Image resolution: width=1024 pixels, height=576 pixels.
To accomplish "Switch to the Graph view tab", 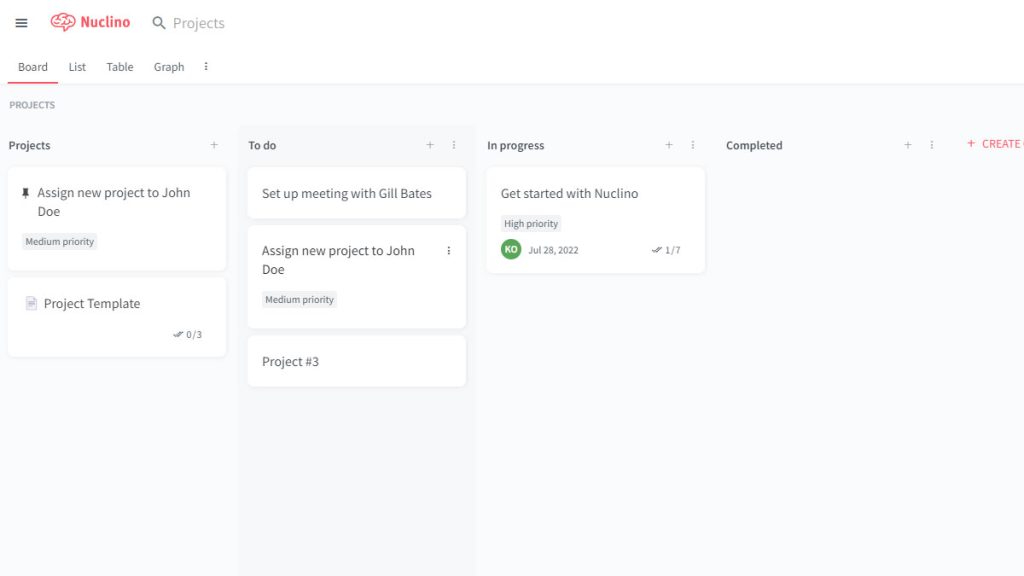I will tap(168, 67).
